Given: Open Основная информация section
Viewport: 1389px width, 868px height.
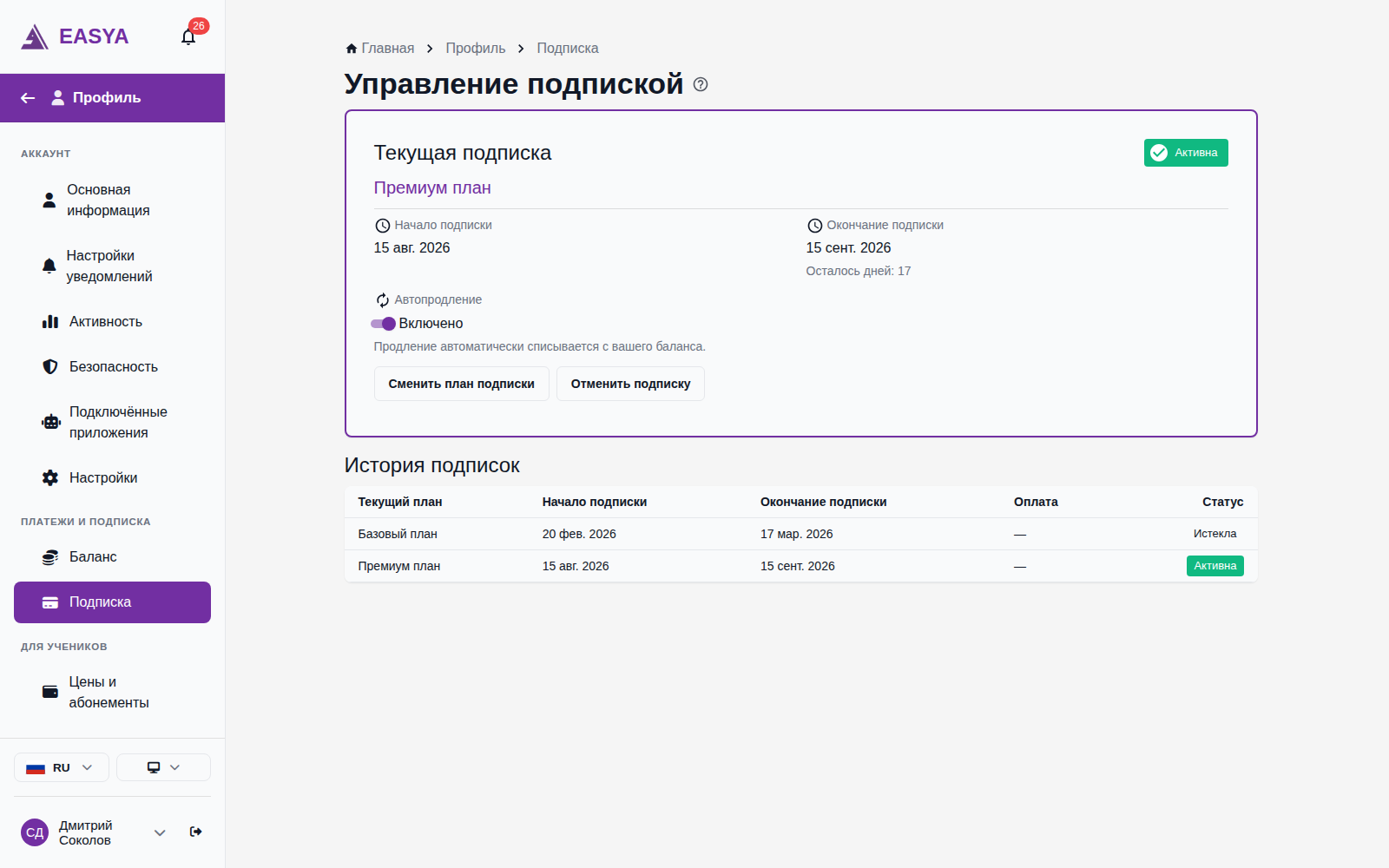Looking at the screenshot, I should click(112, 201).
